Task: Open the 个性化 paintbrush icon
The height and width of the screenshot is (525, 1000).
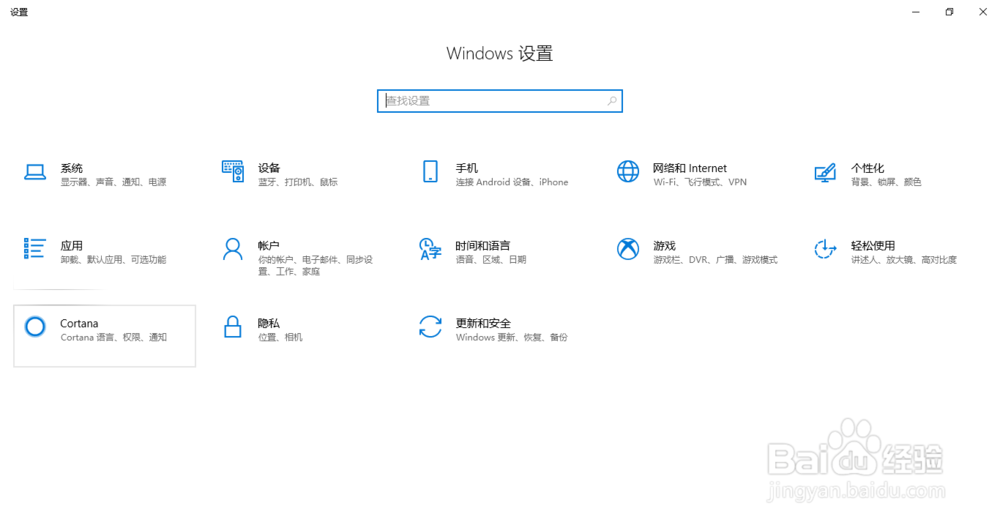Action: tap(825, 172)
